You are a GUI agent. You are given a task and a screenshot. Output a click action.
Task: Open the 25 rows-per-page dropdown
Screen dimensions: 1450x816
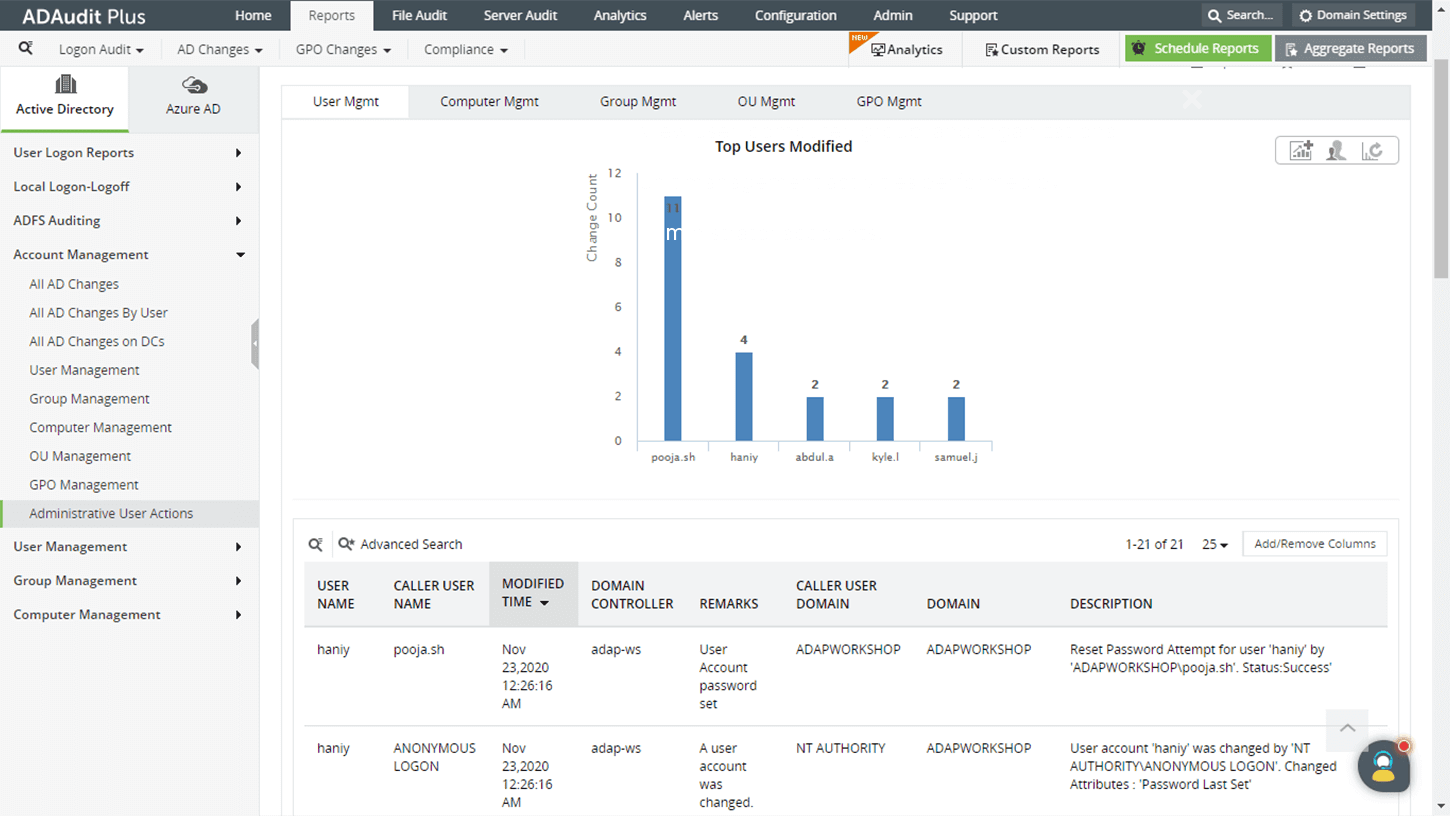[1215, 544]
